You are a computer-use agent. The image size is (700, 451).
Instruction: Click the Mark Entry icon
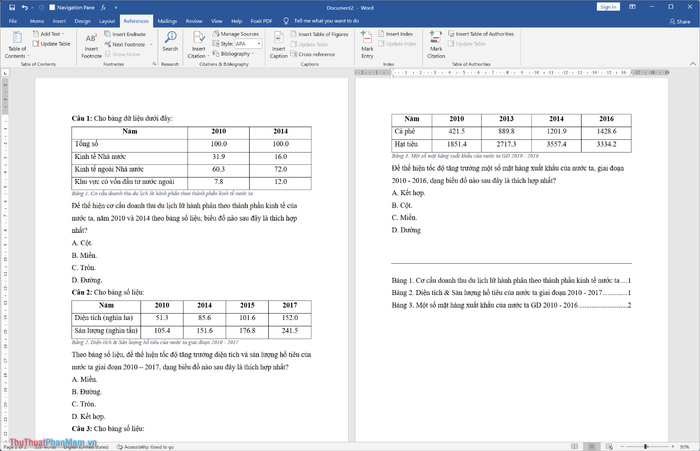coord(367,43)
